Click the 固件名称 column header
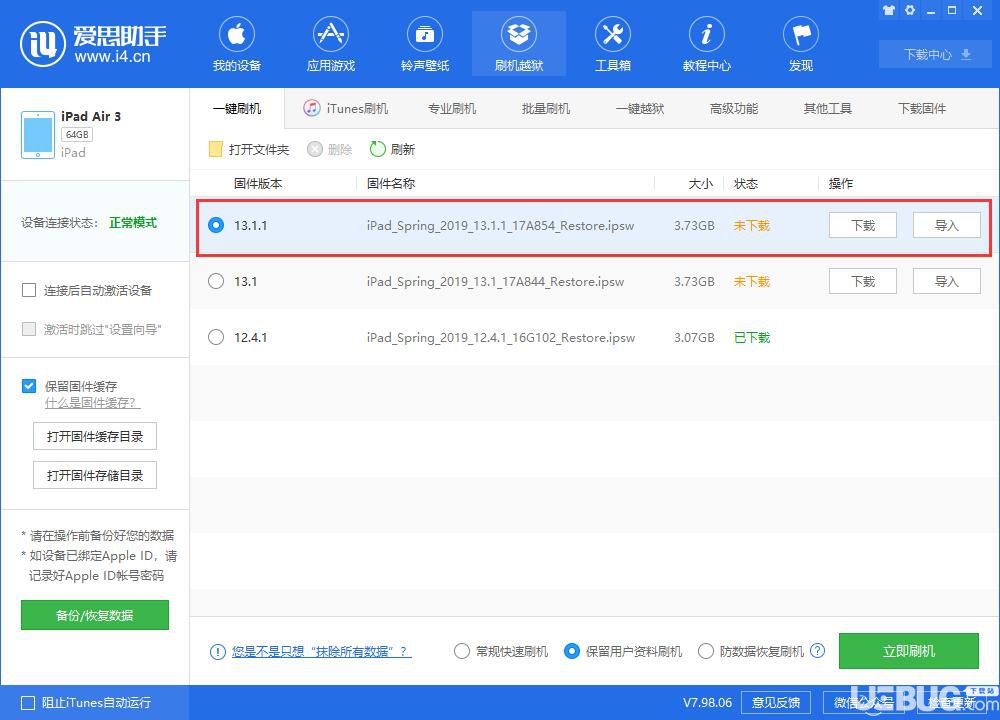 391,184
